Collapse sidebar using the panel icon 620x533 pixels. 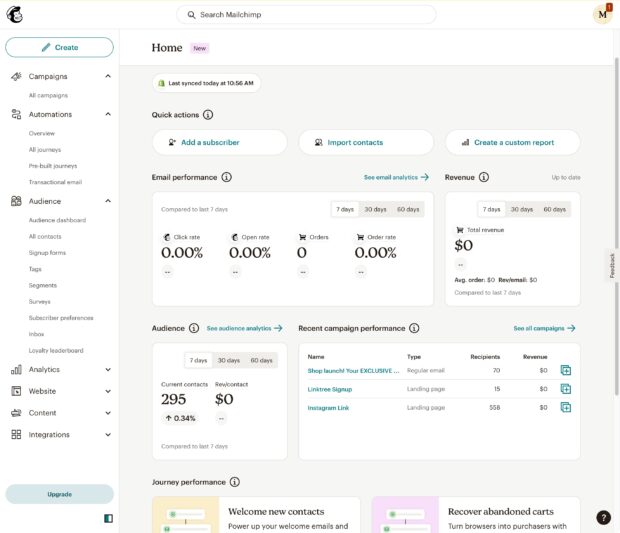[x=108, y=518]
